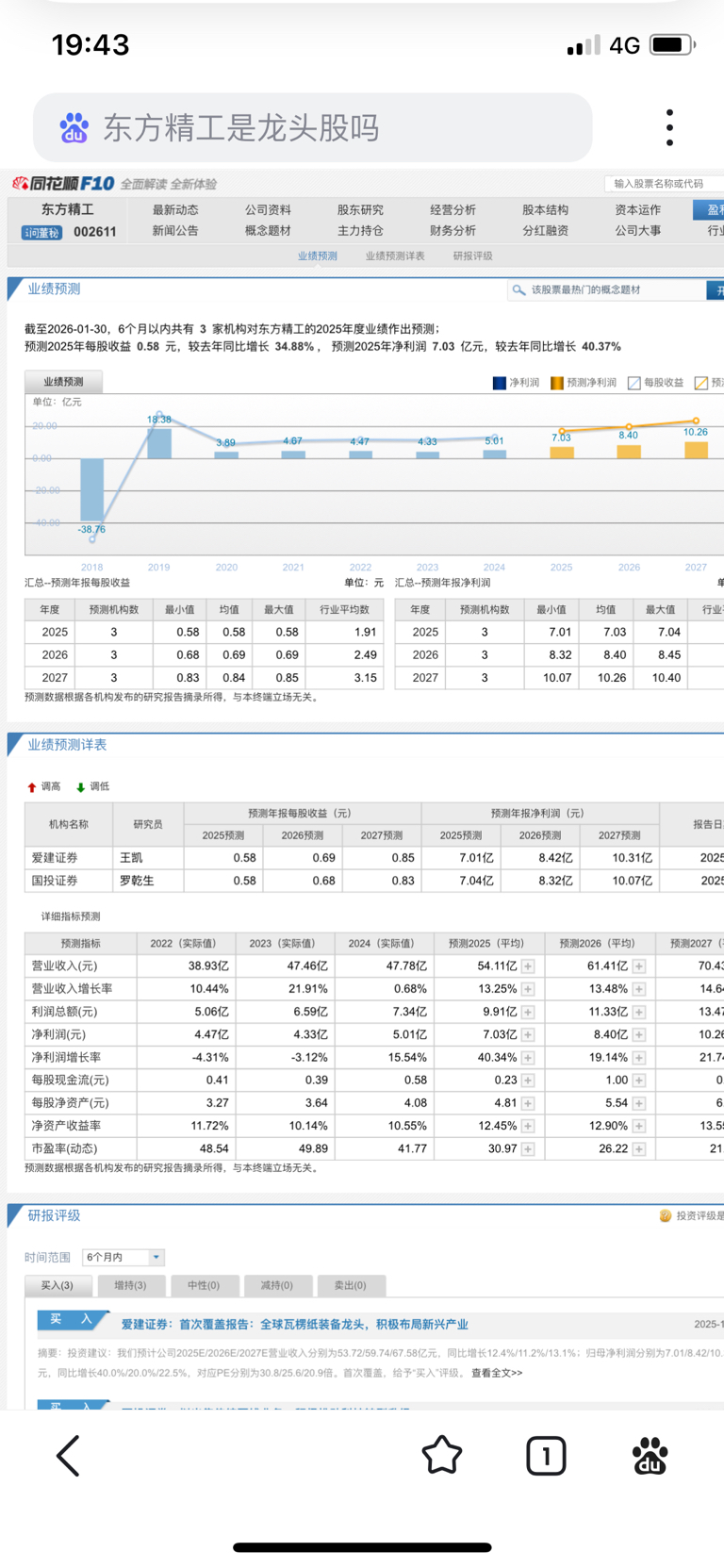Expand 净利润增长率 预测2026 plus icon
The height and width of the screenshot is (1568, 724).
pos(639,1058)
